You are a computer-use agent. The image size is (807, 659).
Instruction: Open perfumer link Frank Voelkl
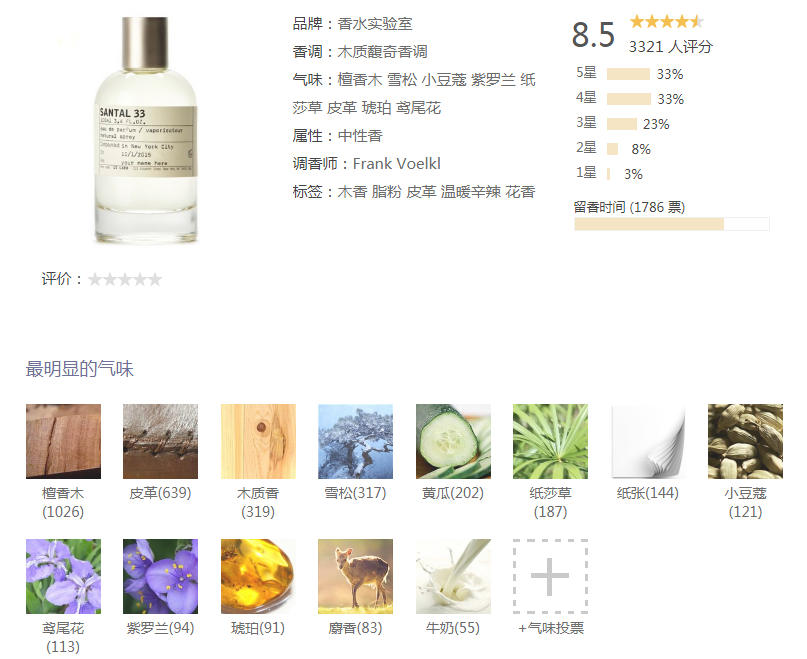click(396, 164)
